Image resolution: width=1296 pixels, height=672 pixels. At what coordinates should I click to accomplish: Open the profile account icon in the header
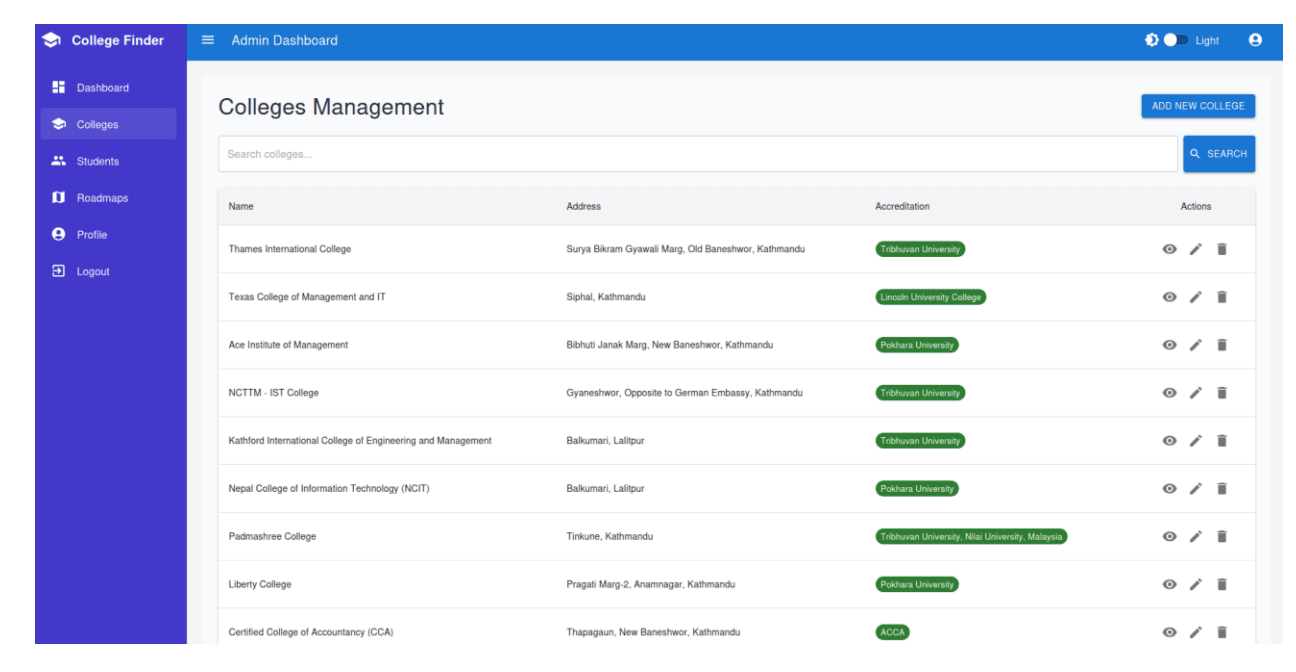(1255, 40)
